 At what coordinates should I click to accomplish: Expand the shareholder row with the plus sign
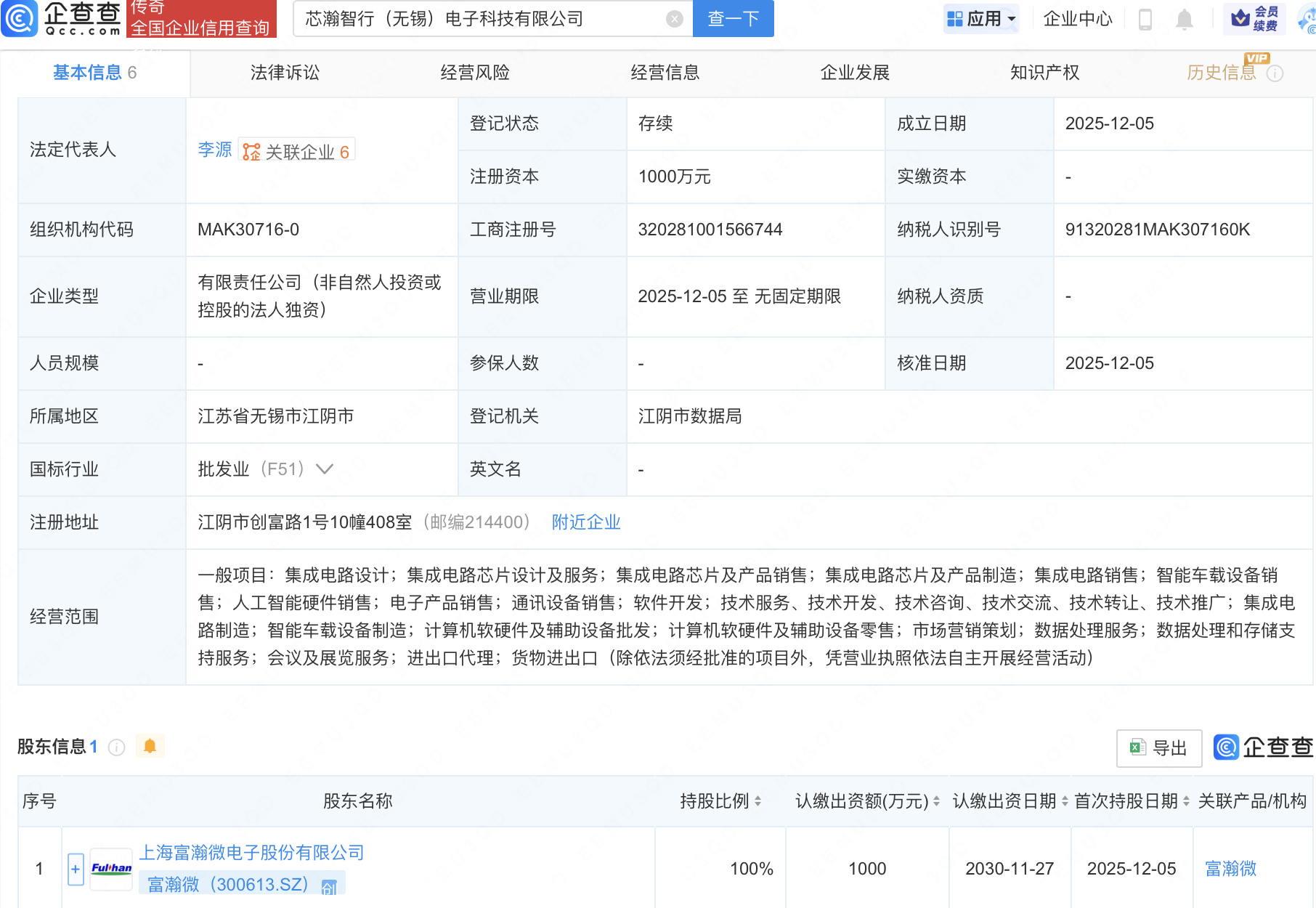click(x=75, y=868)
